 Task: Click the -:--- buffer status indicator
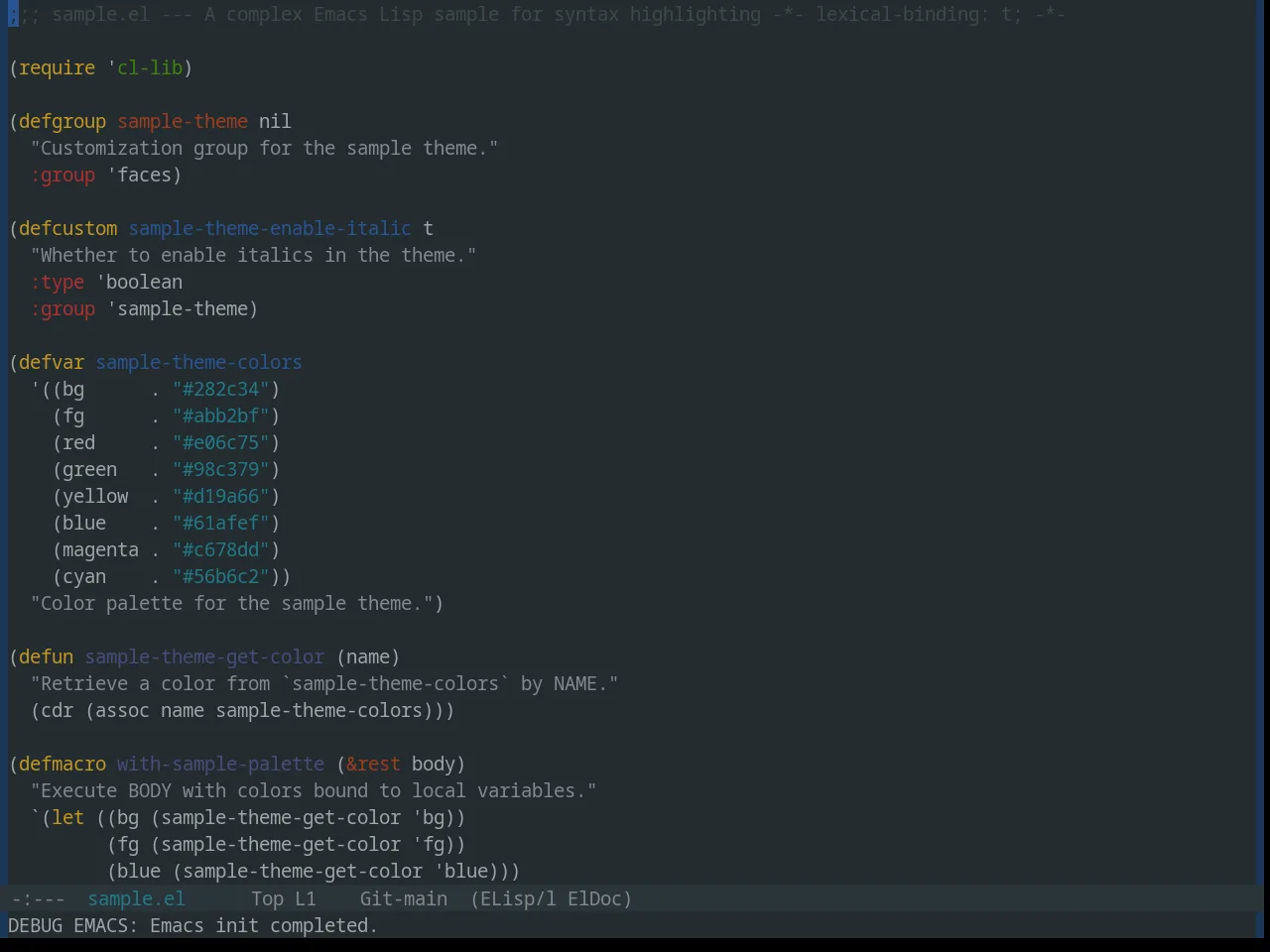pyautogui.click(x=38, y=898)
